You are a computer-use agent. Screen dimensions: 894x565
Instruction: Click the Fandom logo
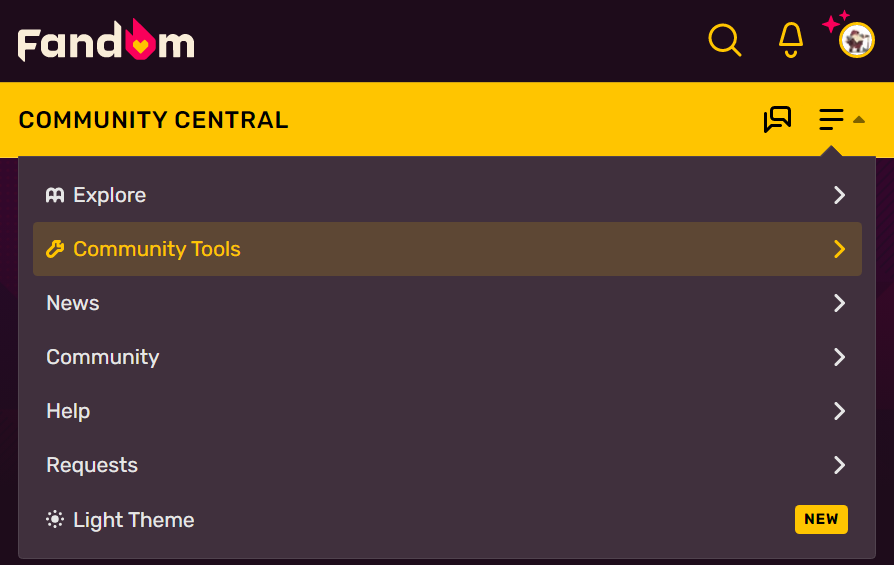tap(106, 40)
